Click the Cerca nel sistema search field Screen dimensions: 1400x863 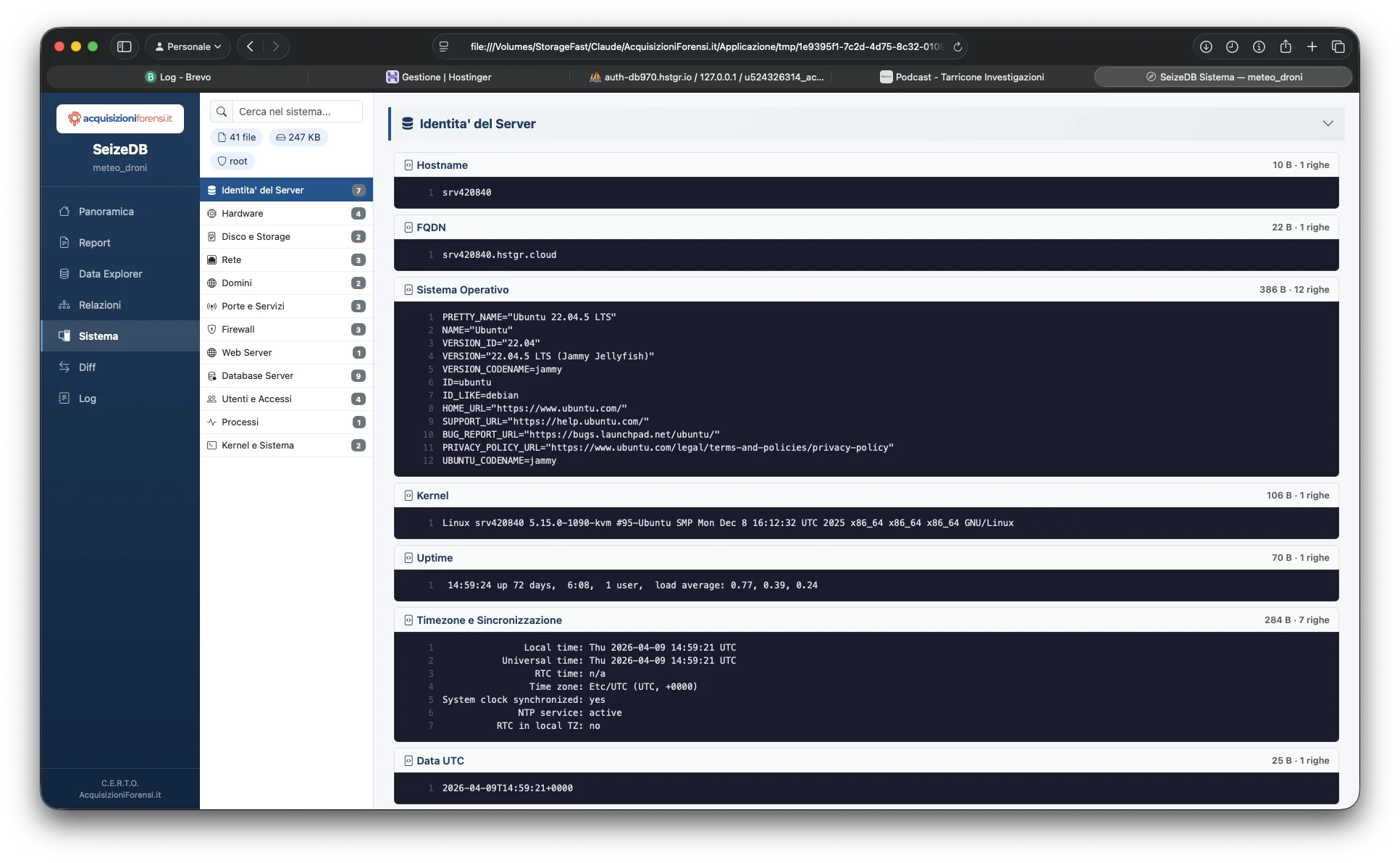(x=297, y=112)
